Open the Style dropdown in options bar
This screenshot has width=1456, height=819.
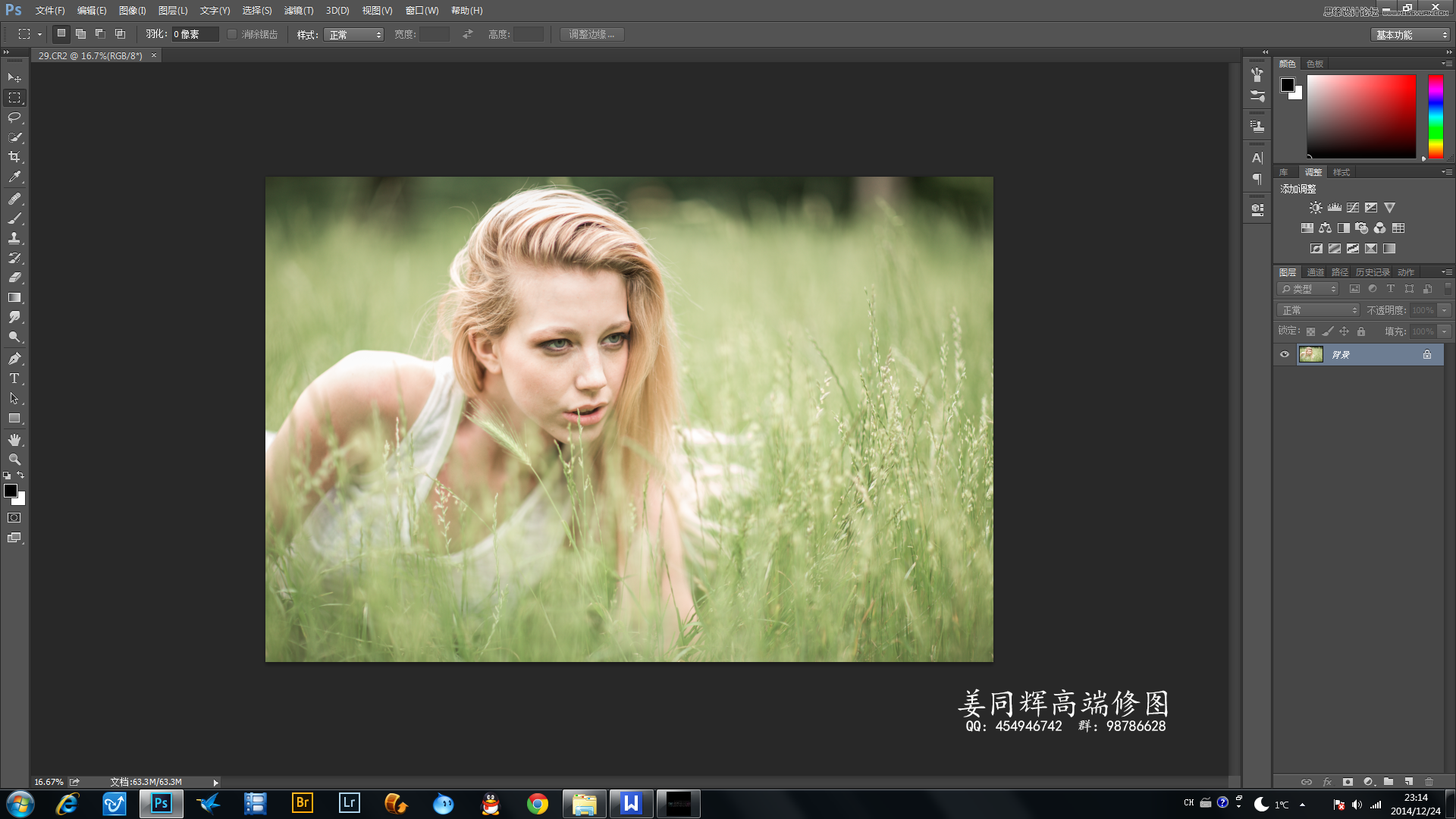[x=354, y=34]
